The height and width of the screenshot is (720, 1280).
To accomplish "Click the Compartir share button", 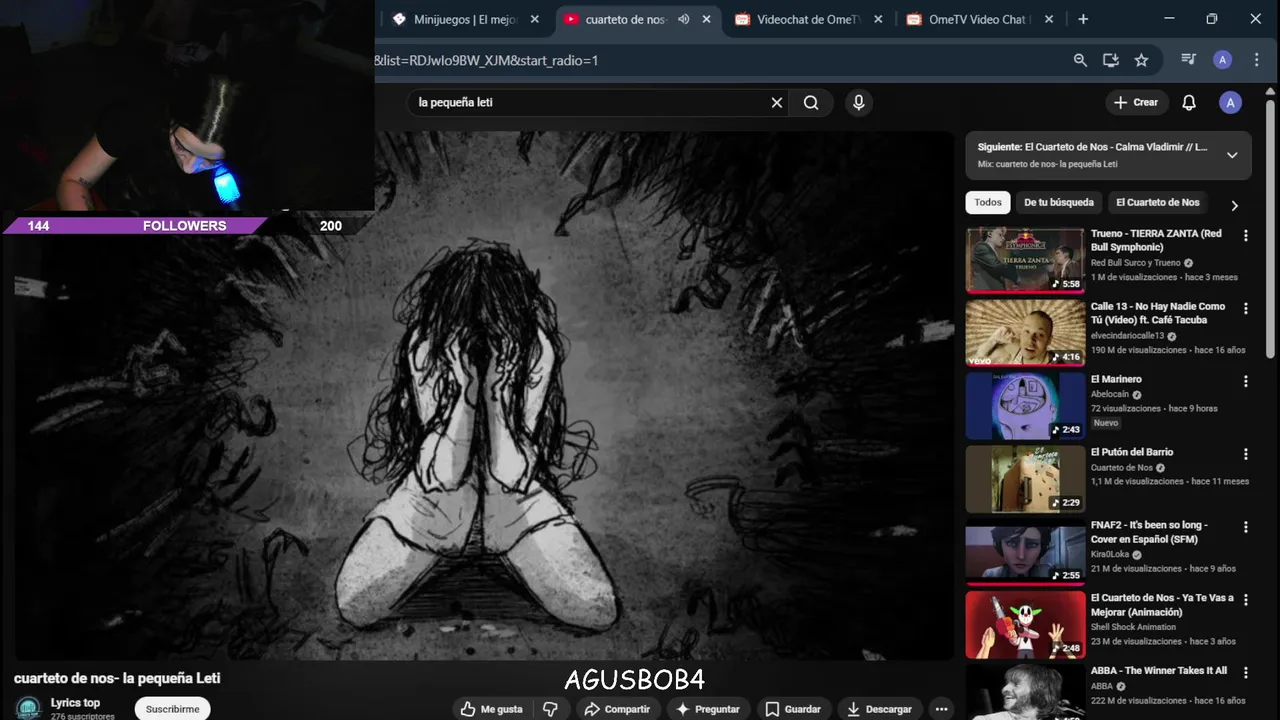I will [x=617, y=709].
